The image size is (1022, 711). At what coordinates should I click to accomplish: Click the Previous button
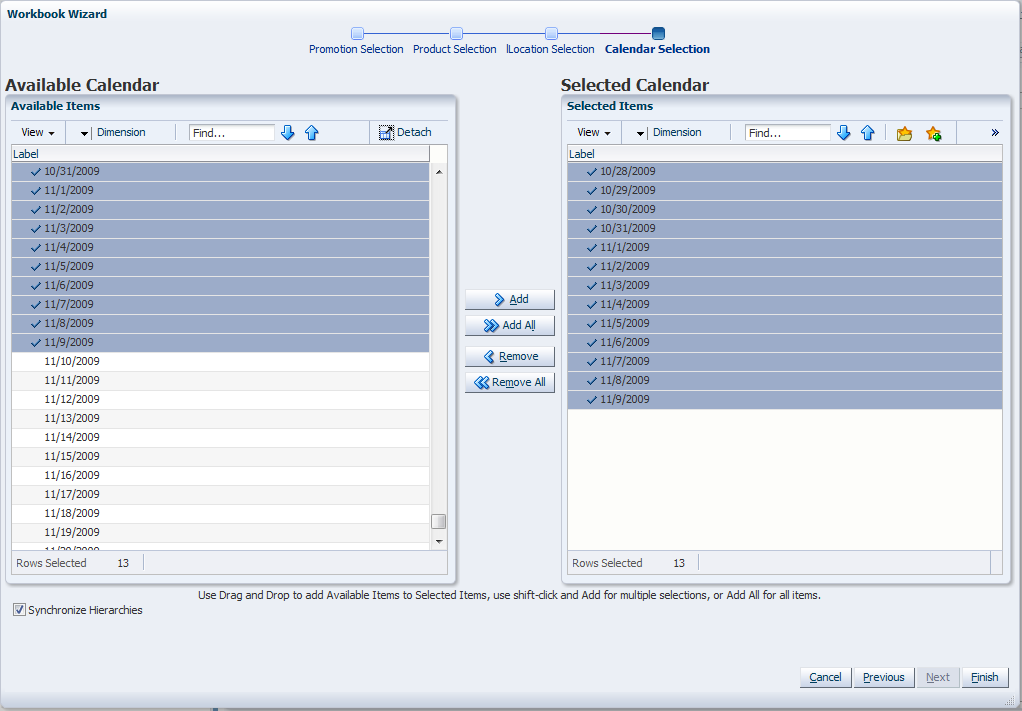click(884, 677)
